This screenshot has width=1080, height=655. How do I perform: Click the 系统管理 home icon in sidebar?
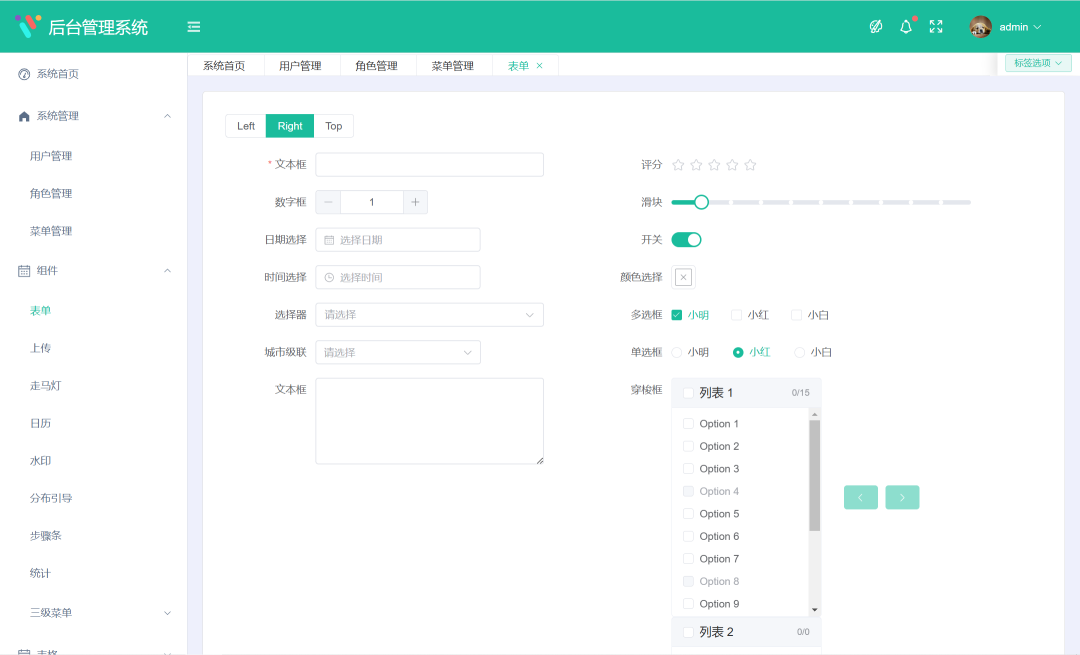click(23, 115)
